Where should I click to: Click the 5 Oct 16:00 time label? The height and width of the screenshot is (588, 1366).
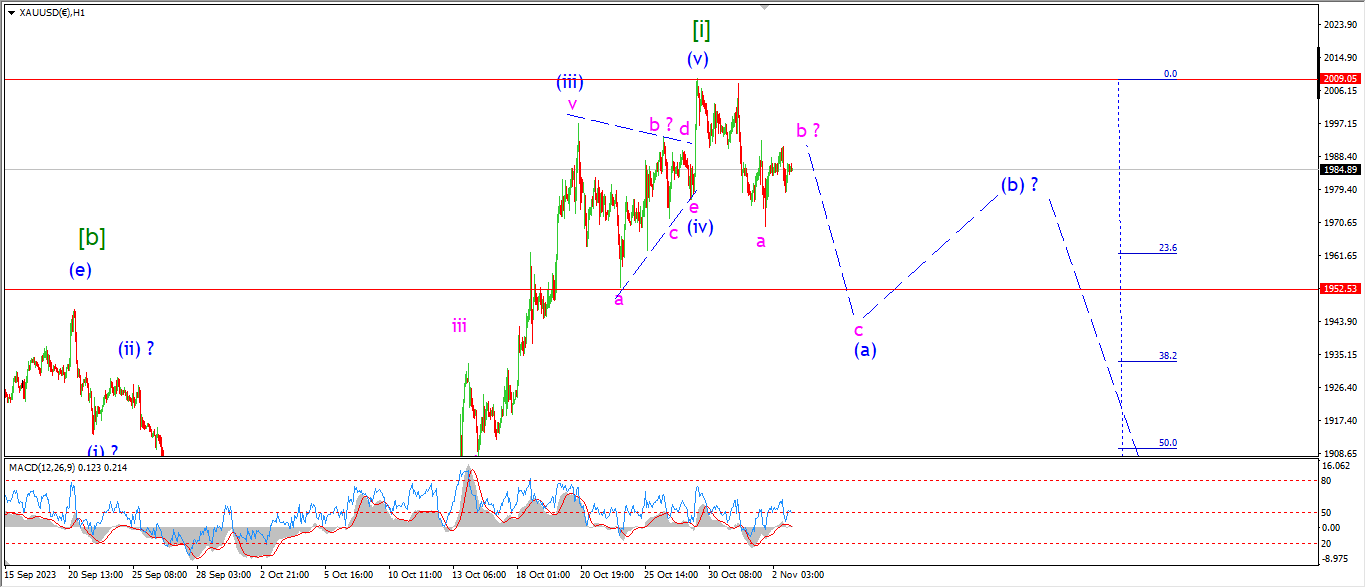click(x=349, y=575)
